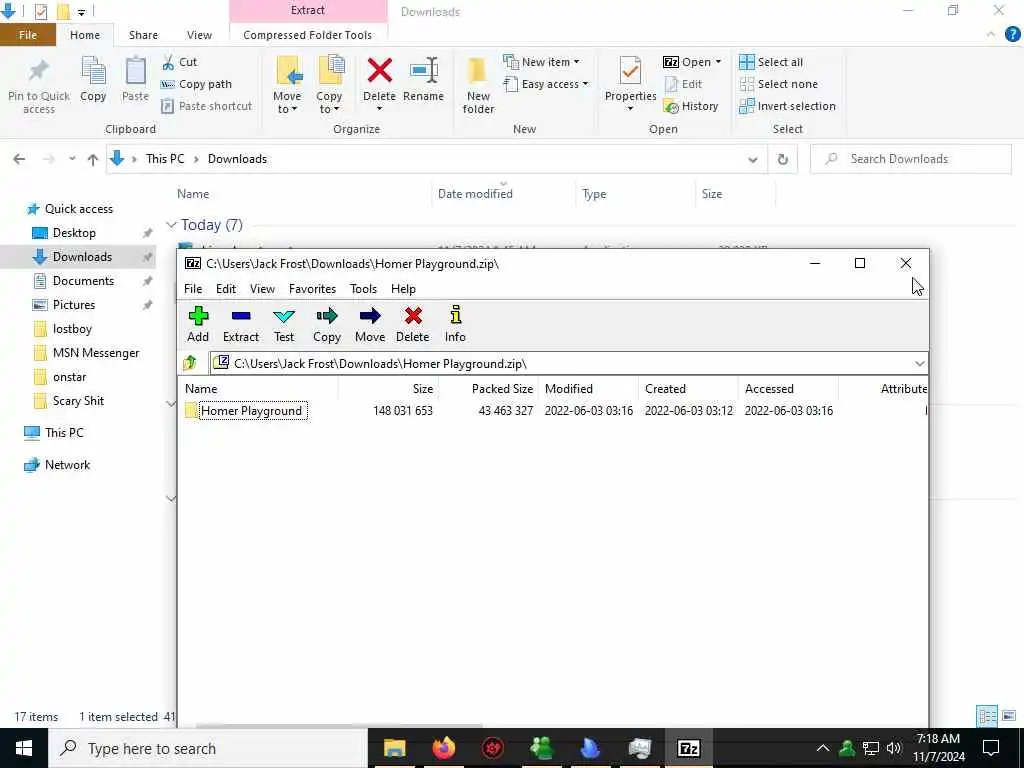Click Pin to Quick access in Explorer ribbon
Viewport: 1024px width, 768px height.
tap(39, 86)
